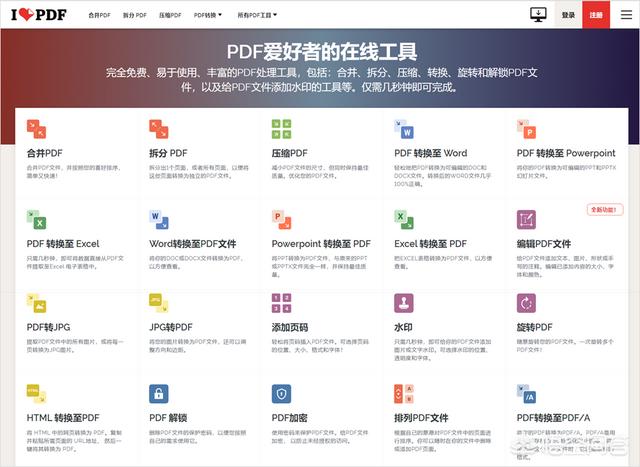
Task: Open the 排列PDF文件 title
Action: tap(421, 418)
